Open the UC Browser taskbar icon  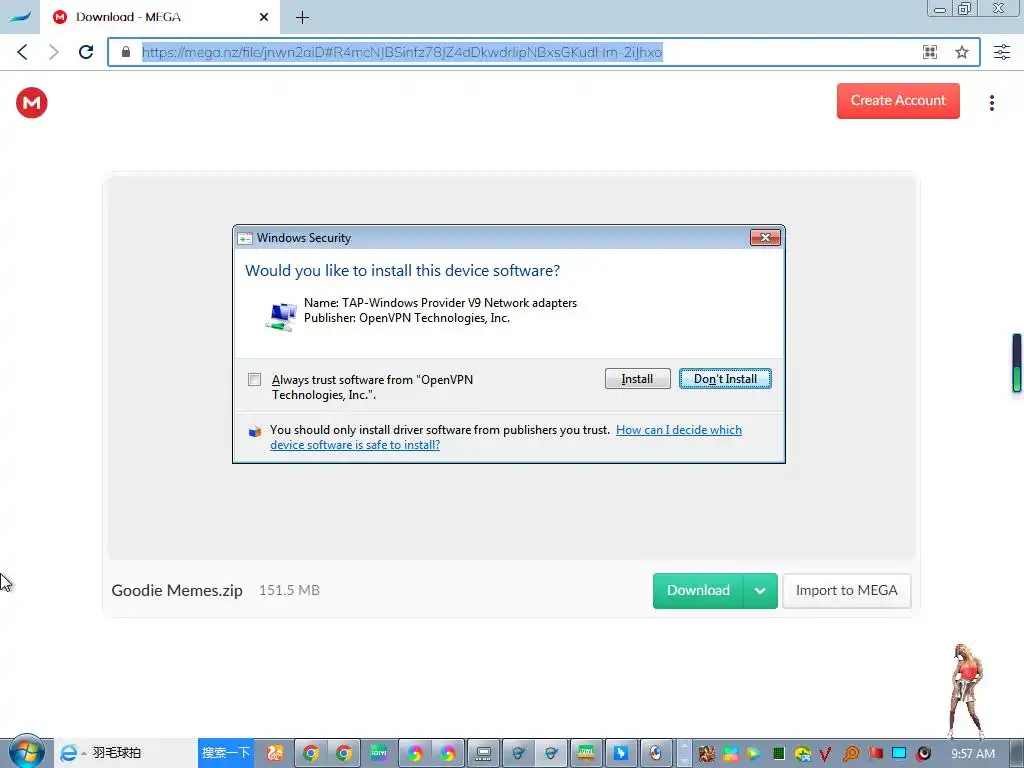point(275,753)
